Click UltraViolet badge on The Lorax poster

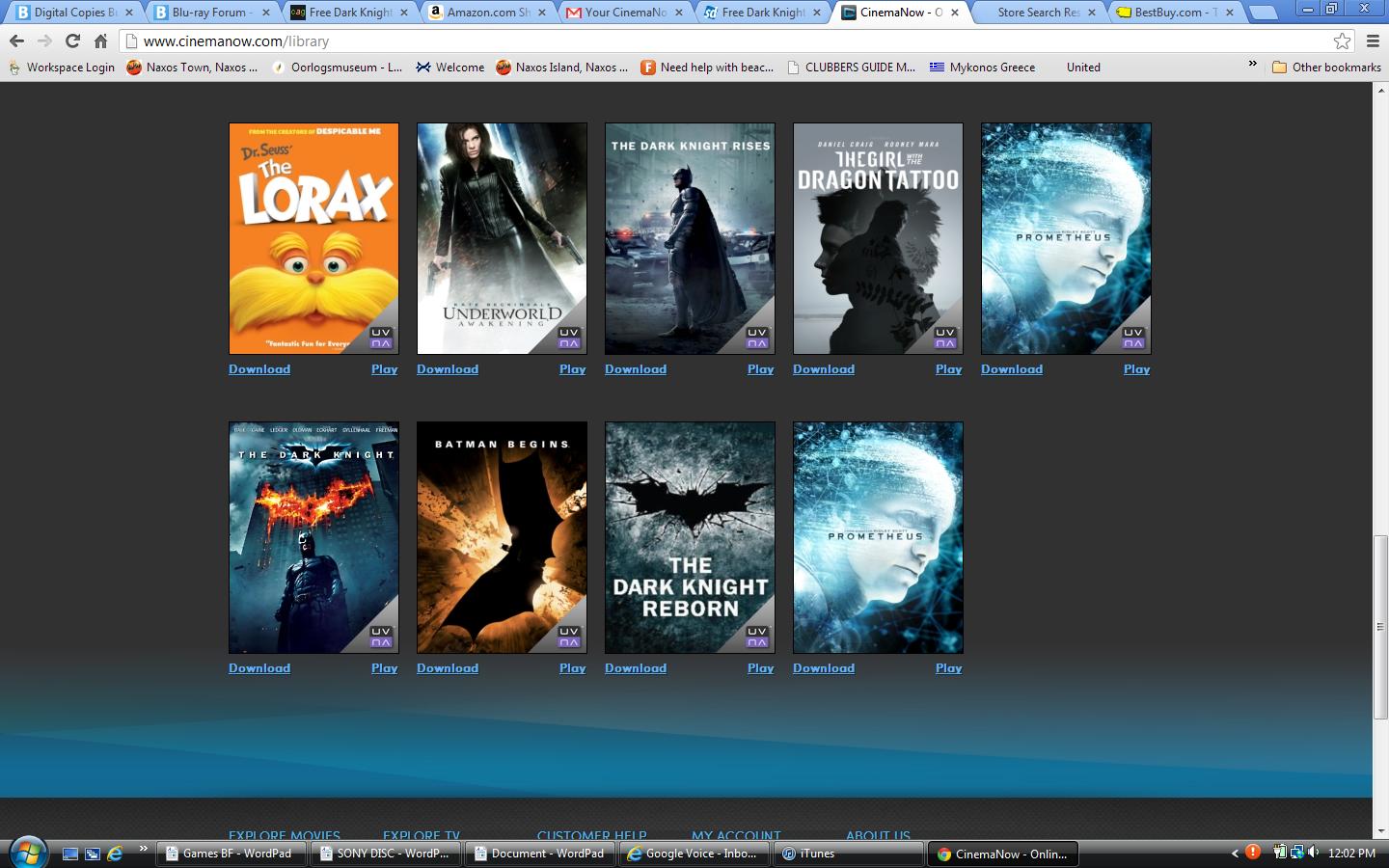[381, 338]
